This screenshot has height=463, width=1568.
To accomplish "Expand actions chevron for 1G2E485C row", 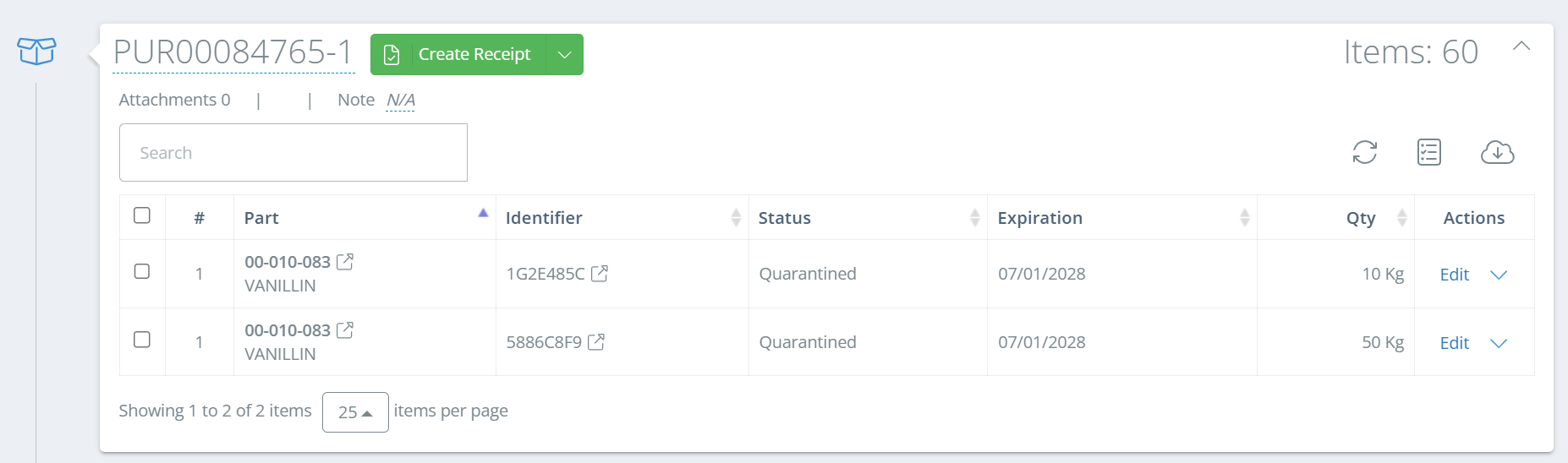I will pos(1499,275).
